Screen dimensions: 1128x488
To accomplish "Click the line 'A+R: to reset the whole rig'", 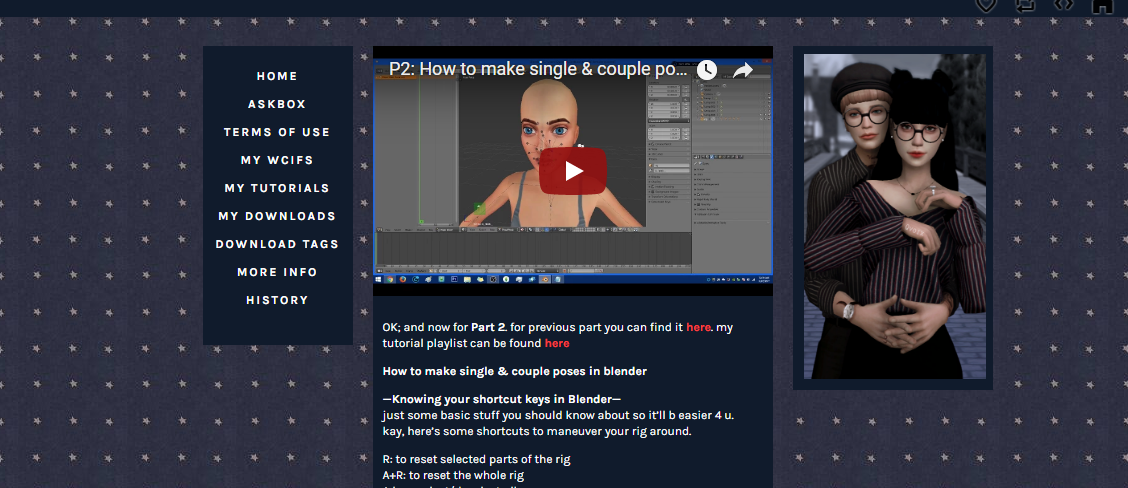I will (453, 475).
